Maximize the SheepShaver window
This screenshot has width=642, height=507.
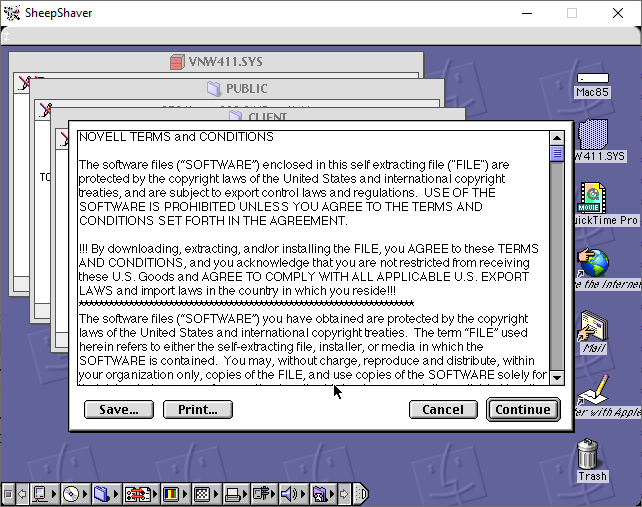pos(572,13)
